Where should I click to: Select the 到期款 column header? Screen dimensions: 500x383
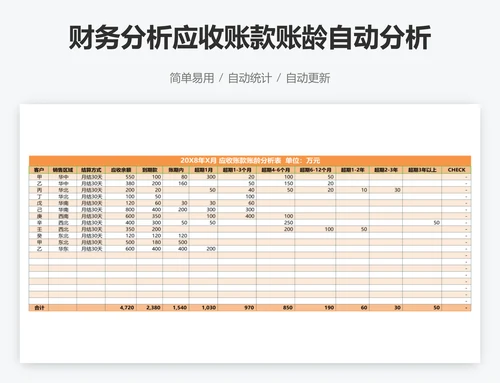pyautogui.click(x=150, y=170)
